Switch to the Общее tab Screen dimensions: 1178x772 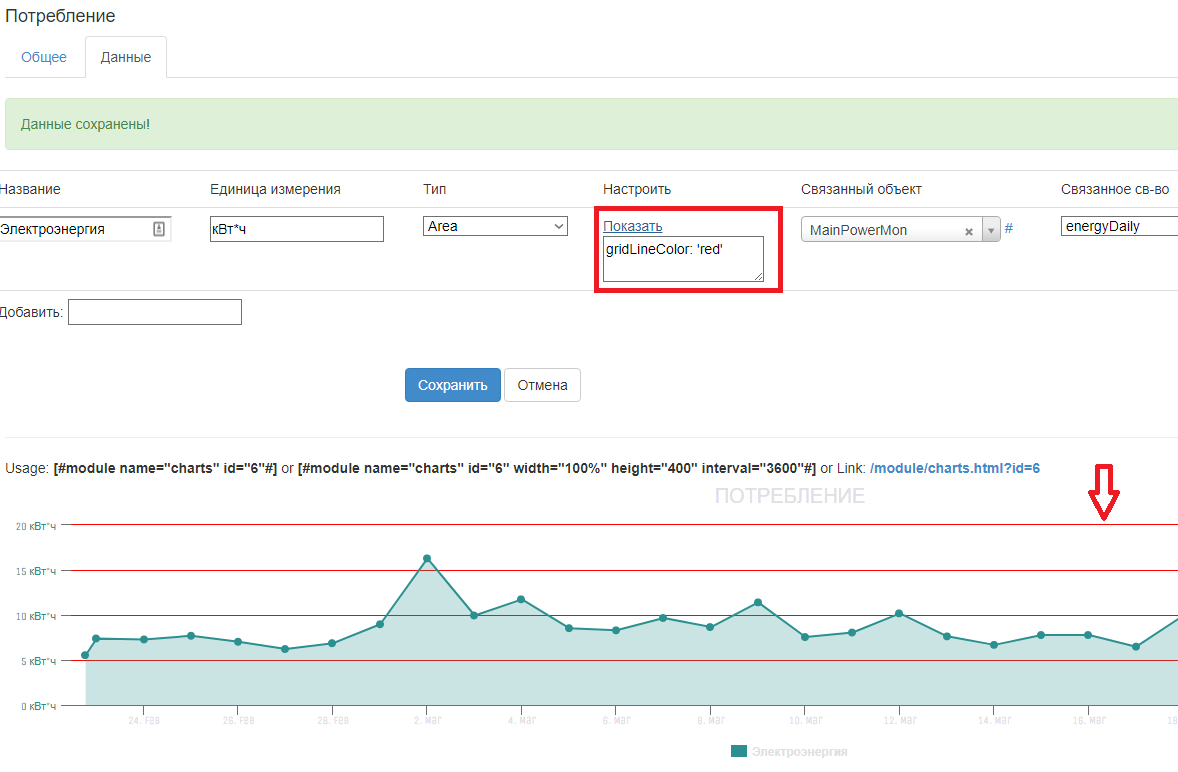coord(44,57)
